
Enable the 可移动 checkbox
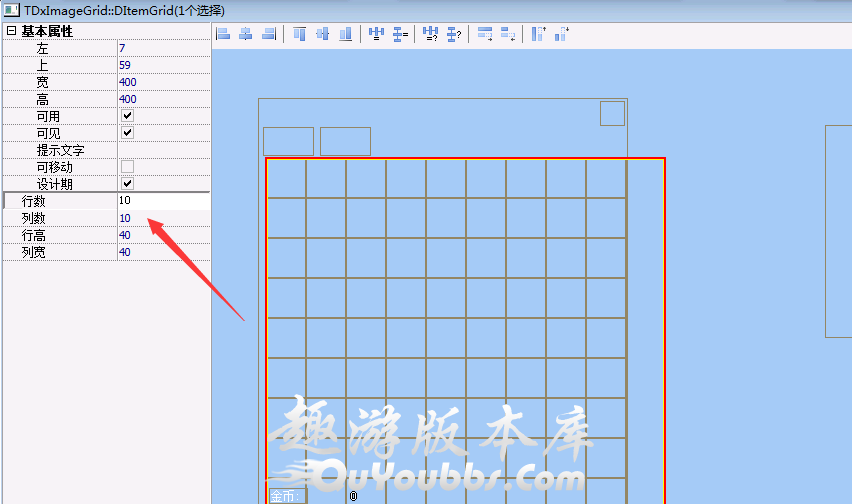coord(127,167)
